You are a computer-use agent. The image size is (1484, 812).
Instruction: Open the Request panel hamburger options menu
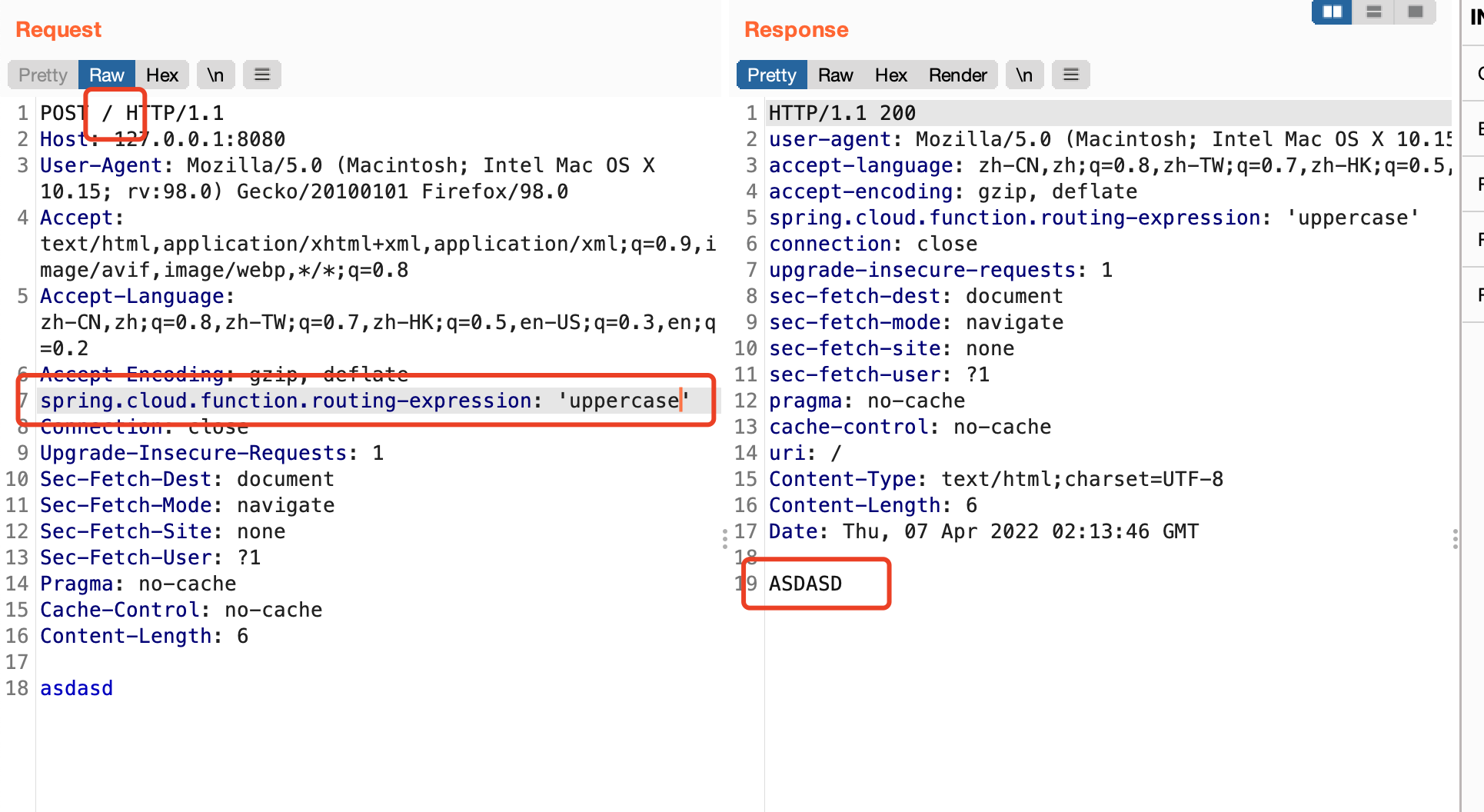[262, 75]
